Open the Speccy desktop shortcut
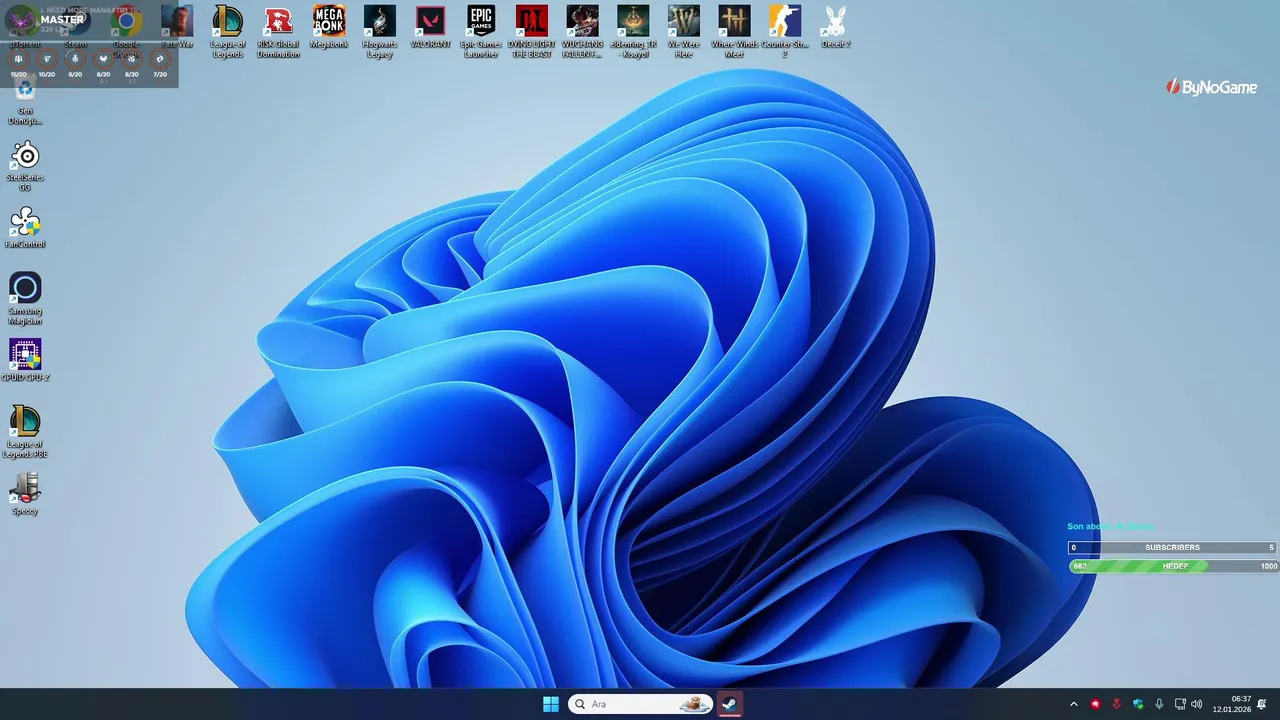The height and width of the screenshot is (720, 1280). 25,494
